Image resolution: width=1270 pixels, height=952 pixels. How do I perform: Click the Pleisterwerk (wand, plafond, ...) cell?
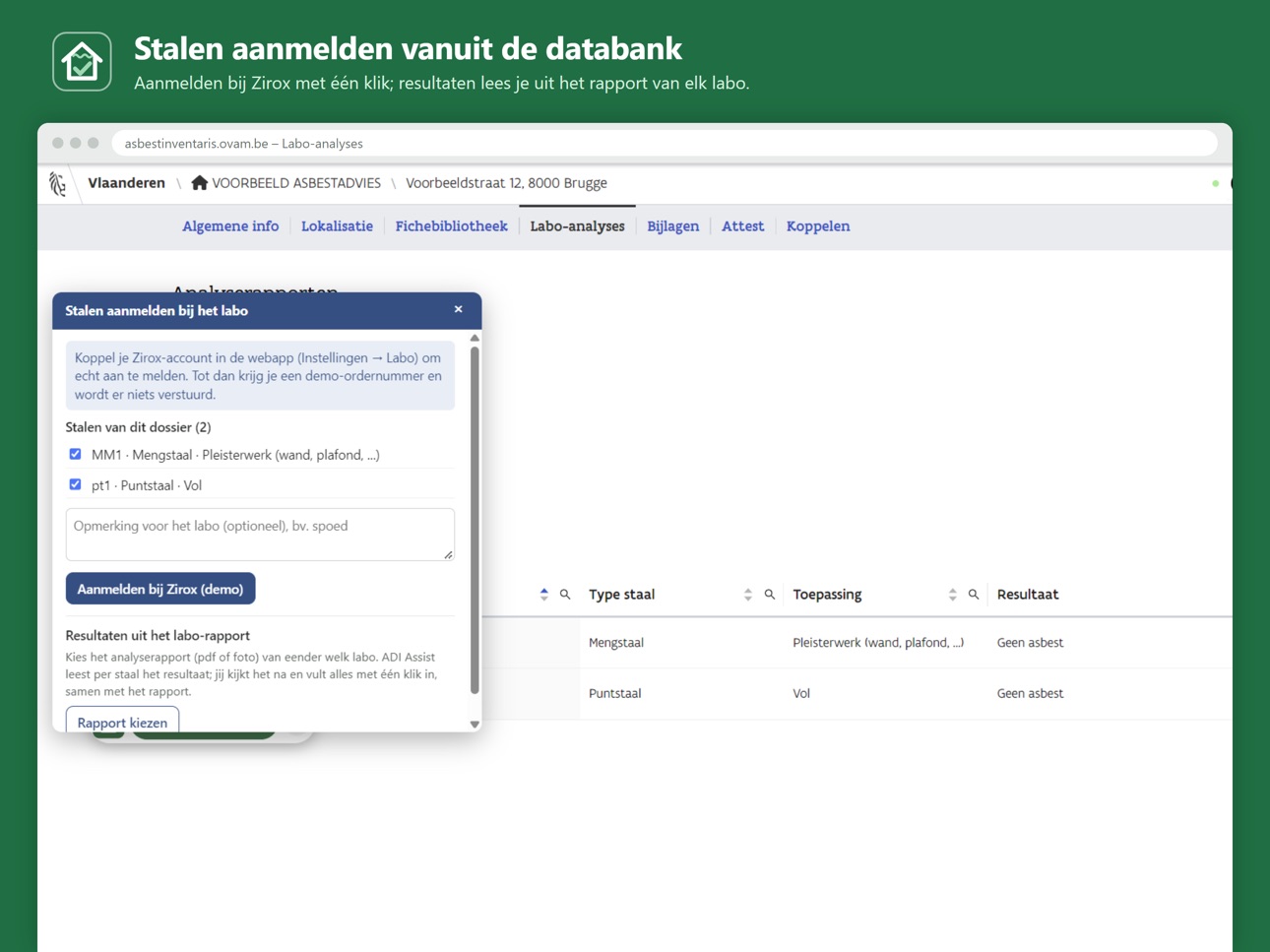pos(878,643)
